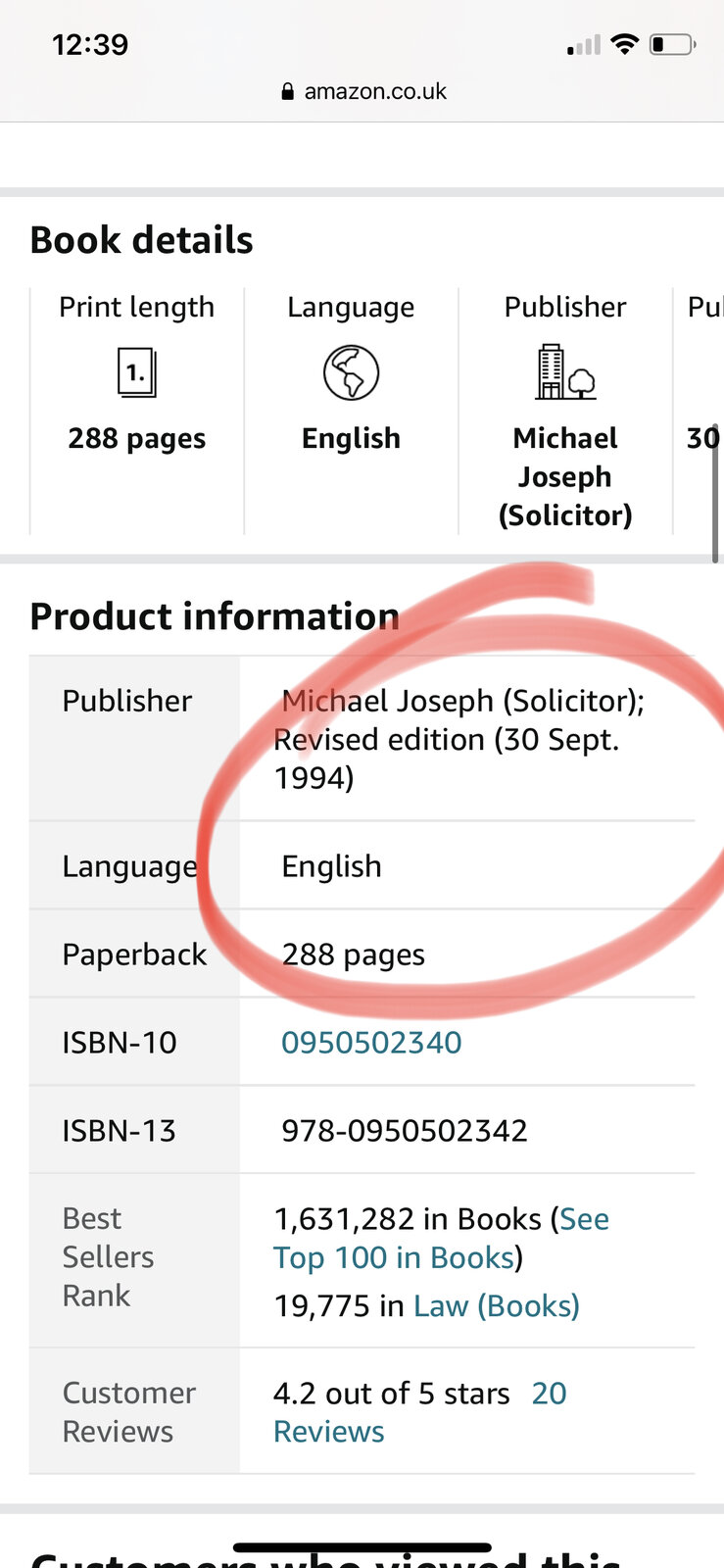The image size is (724, 1568).
Task: Tap the English language card
Action: tap(351, 411)
